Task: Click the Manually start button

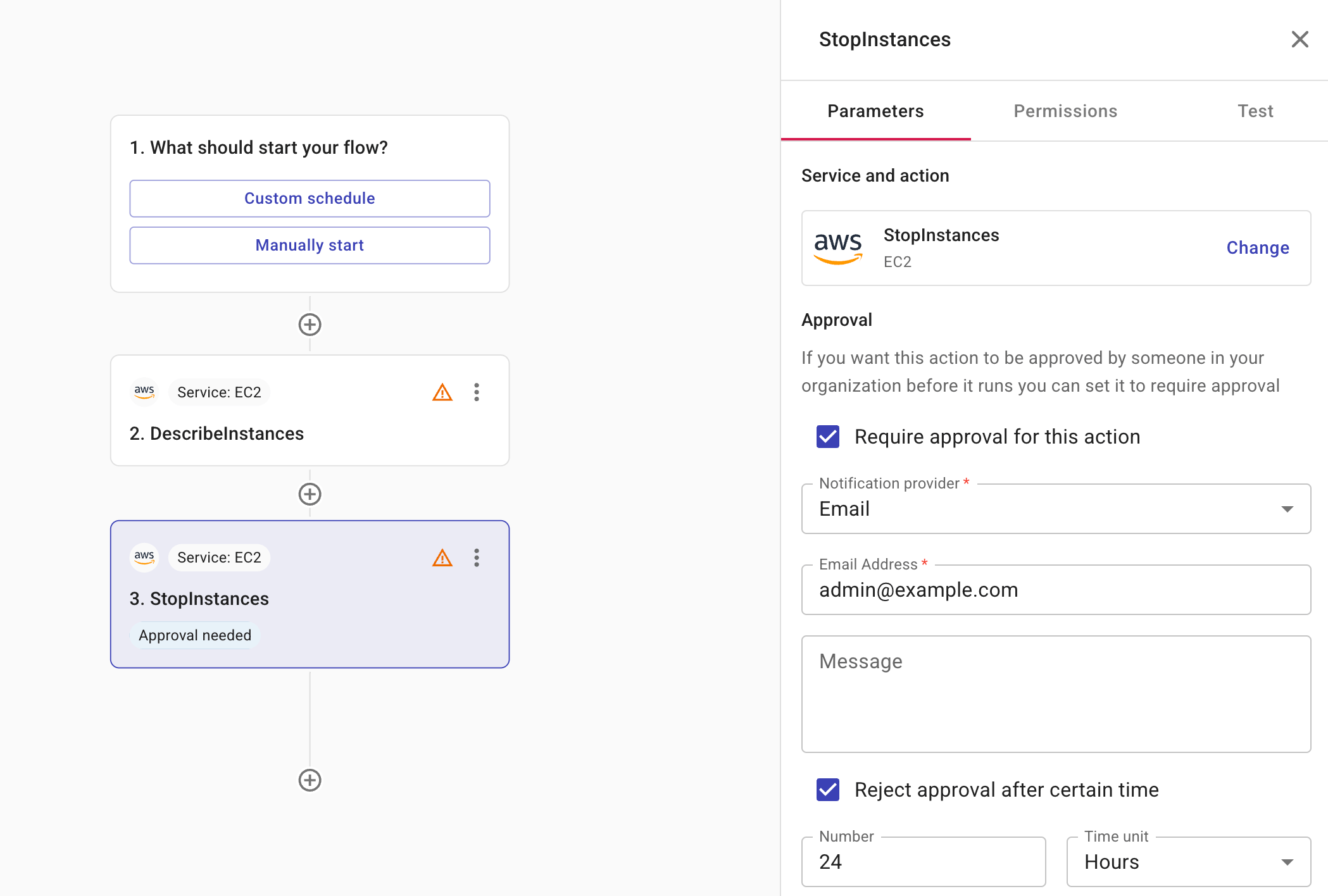Action: click(310, 246)
